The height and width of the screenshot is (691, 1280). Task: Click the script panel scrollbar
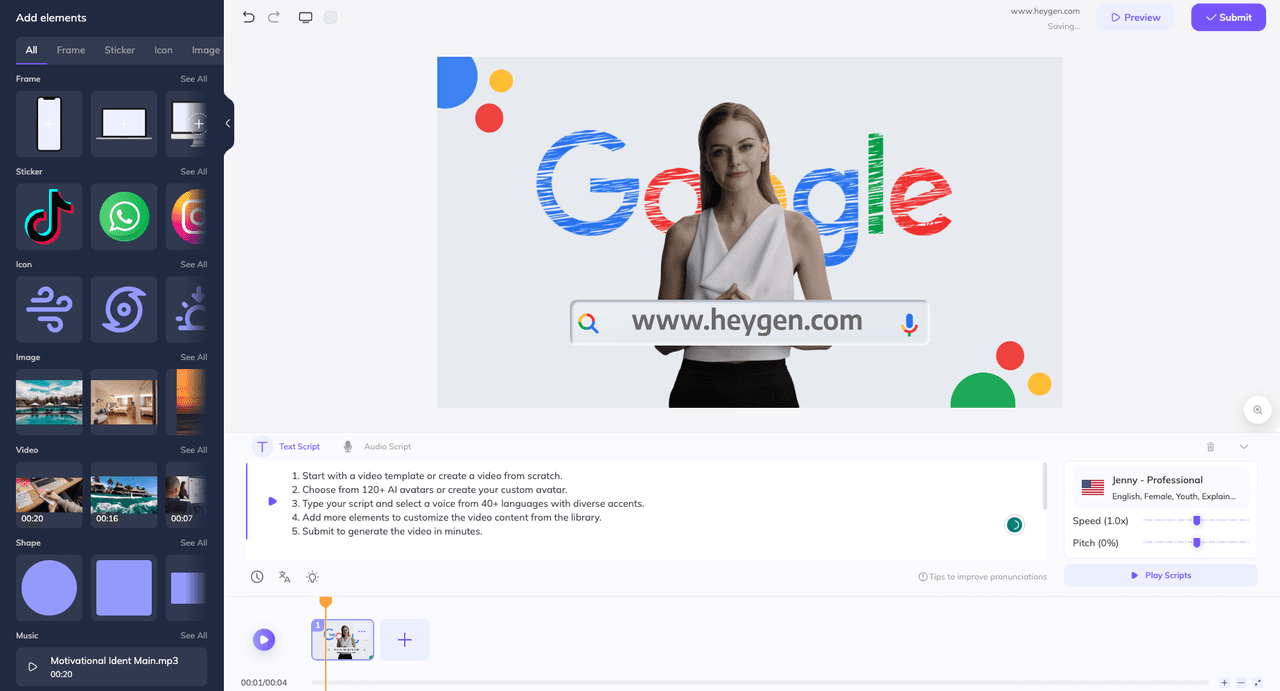click(1045, 485)
